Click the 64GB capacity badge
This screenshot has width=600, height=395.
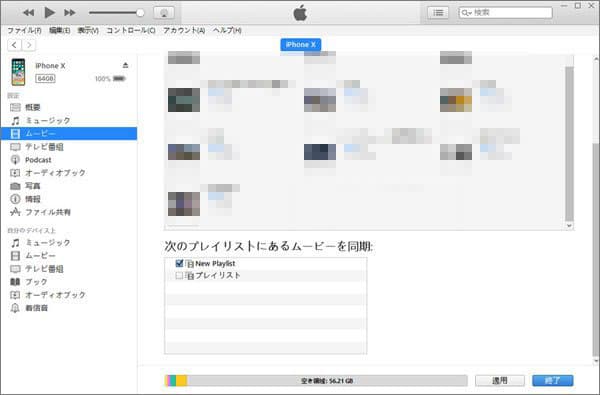pos(46,78)
